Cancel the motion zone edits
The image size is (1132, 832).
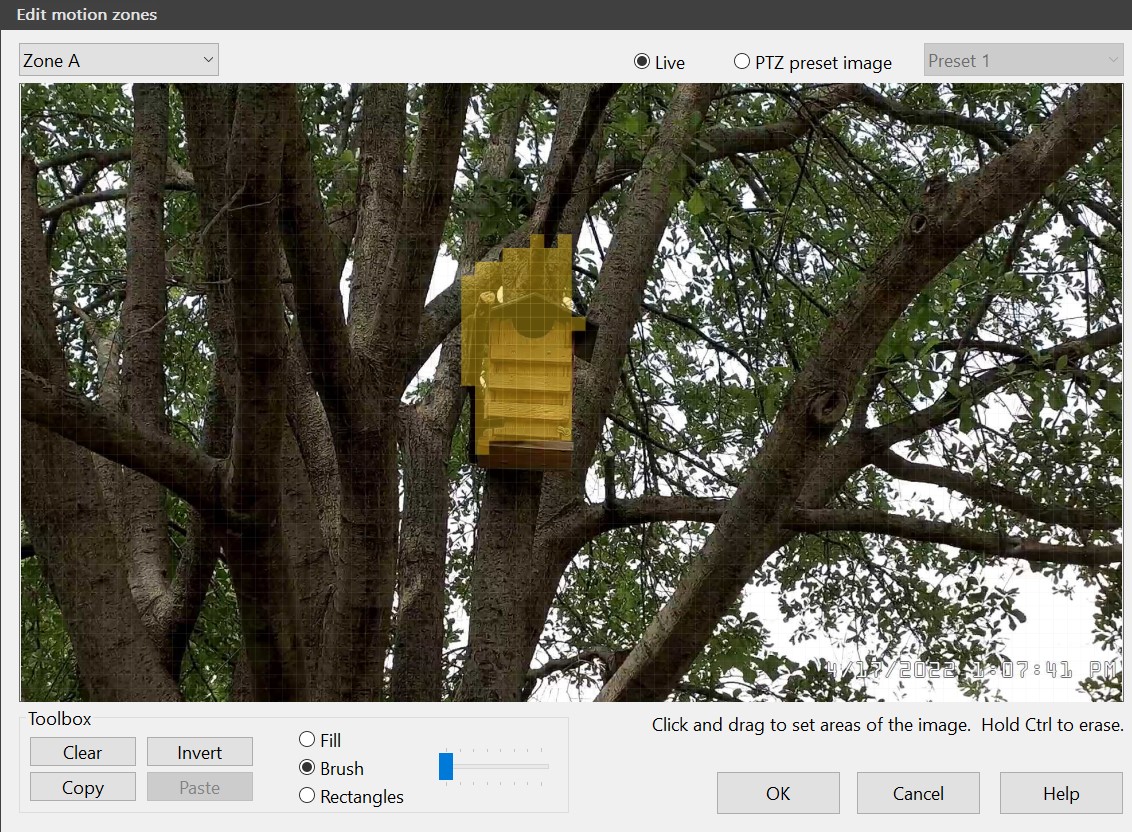[x=917, y=793]
